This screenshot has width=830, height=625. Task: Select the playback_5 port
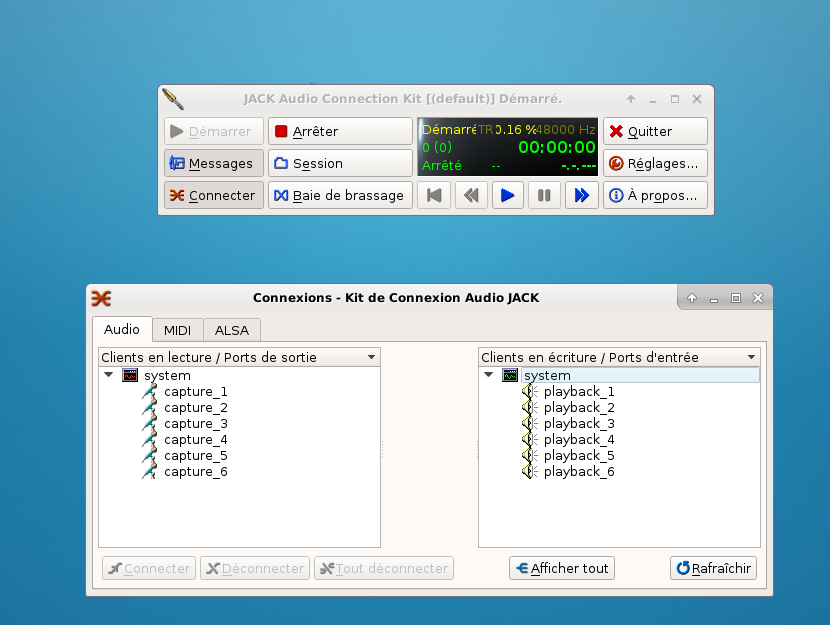pos(579,456)
